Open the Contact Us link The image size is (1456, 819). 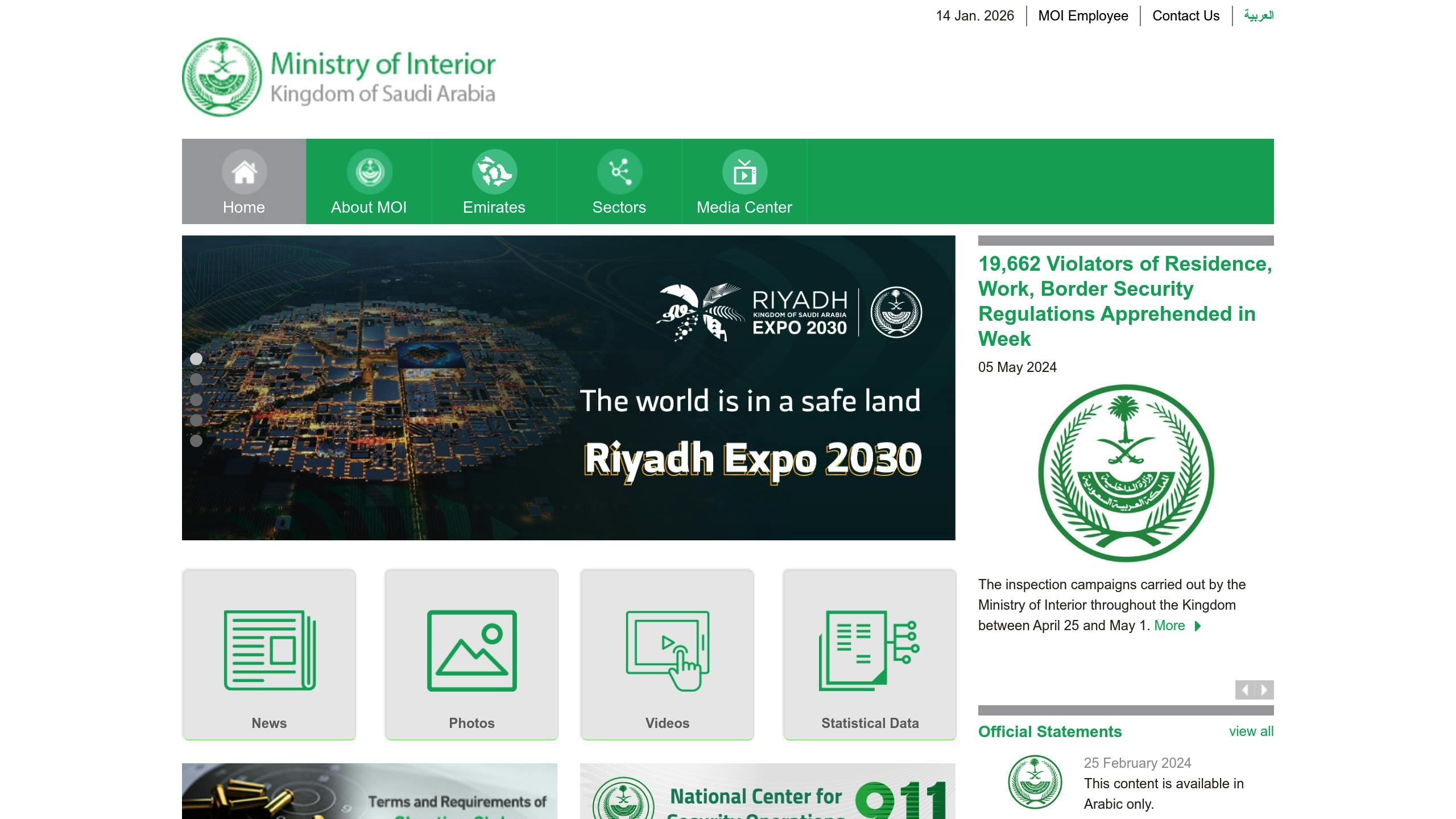tap(1186, 16)
